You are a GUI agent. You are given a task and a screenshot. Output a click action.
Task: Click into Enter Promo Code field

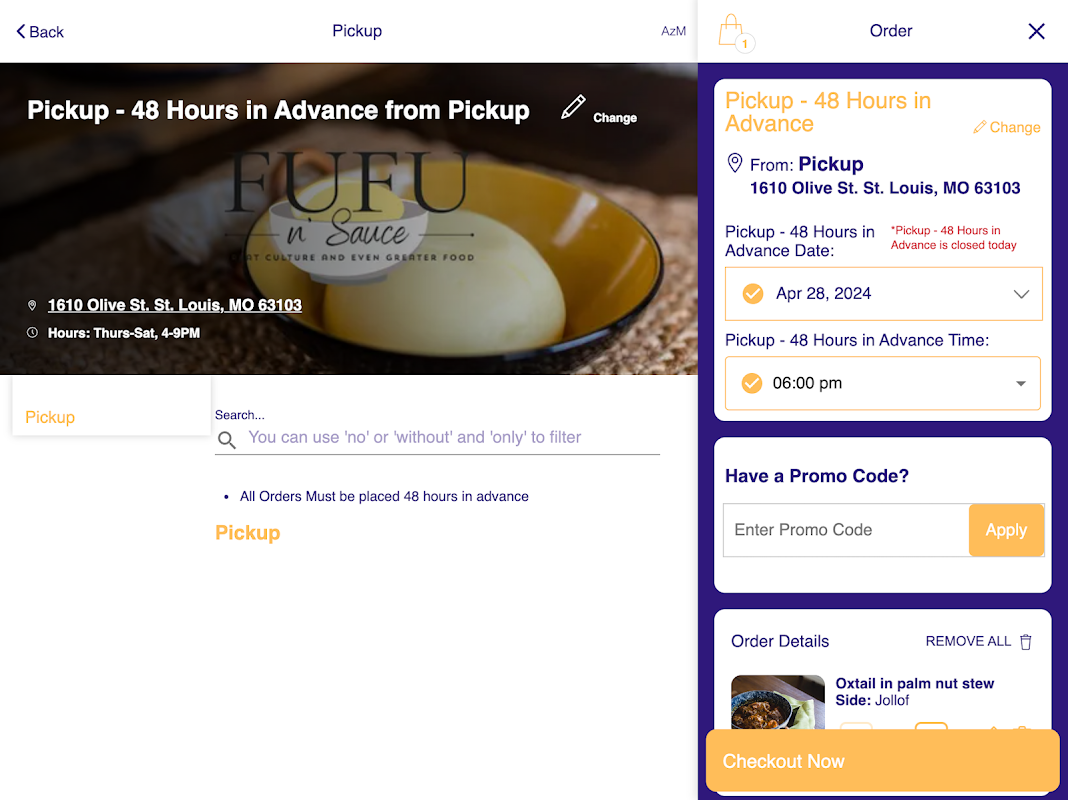point(846,530)
